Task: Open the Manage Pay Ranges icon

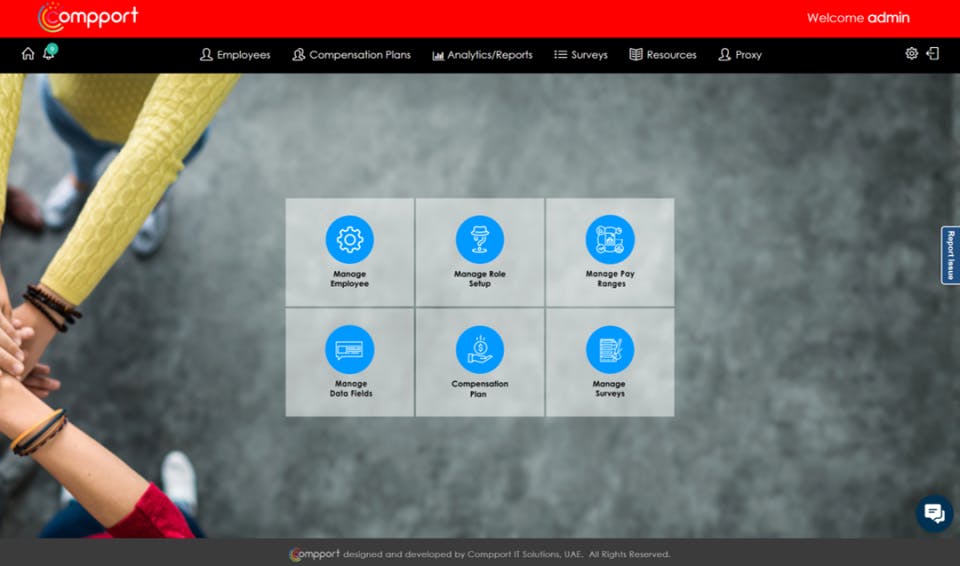Action: tap(610, 240)
